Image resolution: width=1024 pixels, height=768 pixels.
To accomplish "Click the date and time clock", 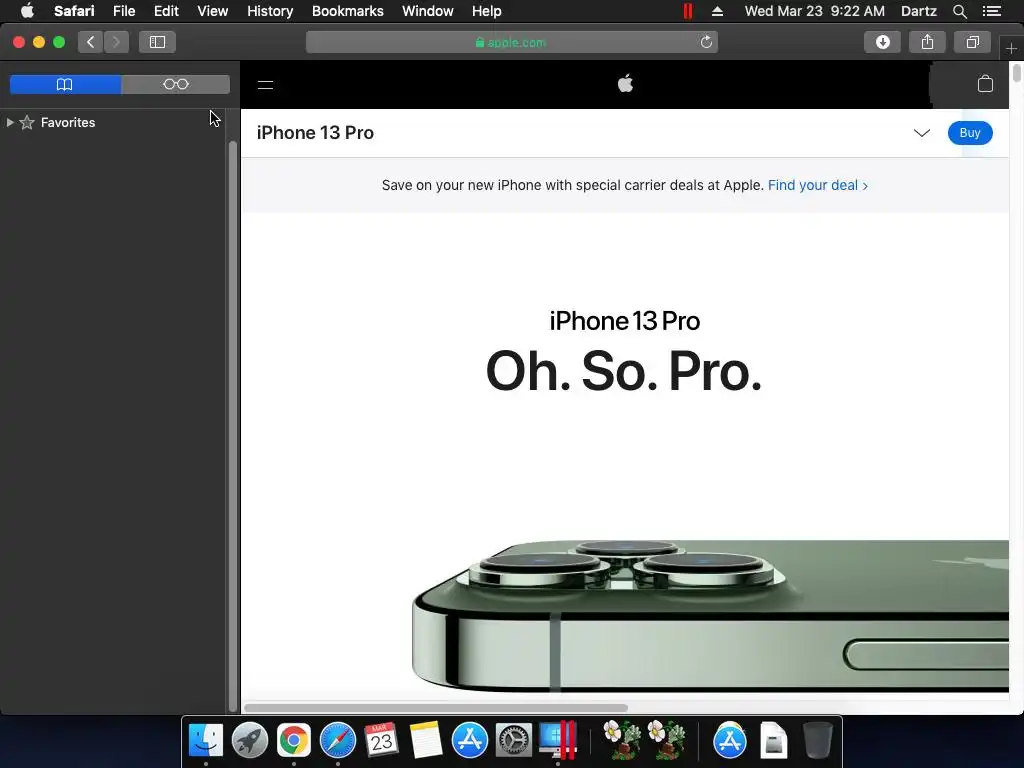I will (x=814, y=11).
